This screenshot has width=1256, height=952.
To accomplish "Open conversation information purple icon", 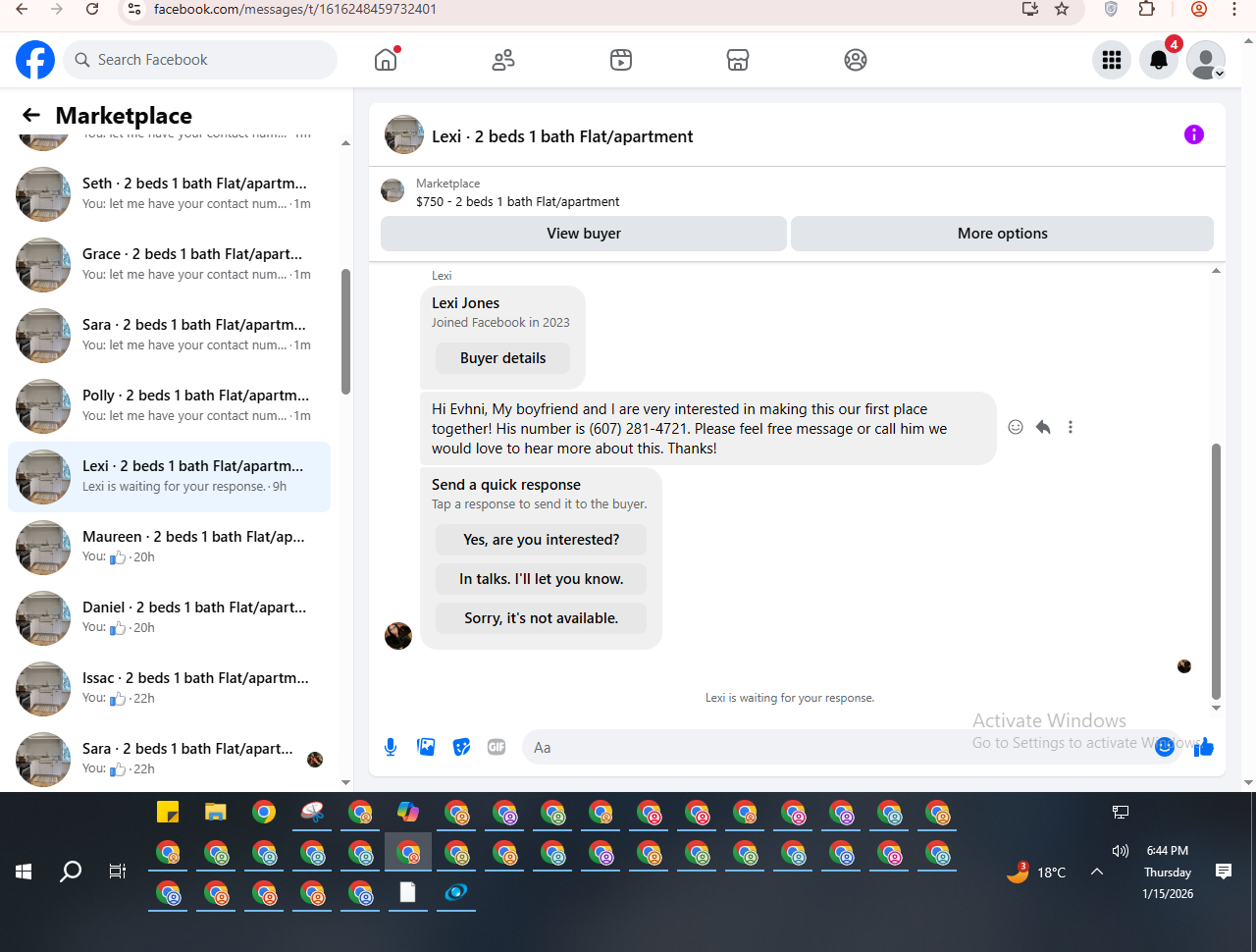I will (x=1194, y=134).
